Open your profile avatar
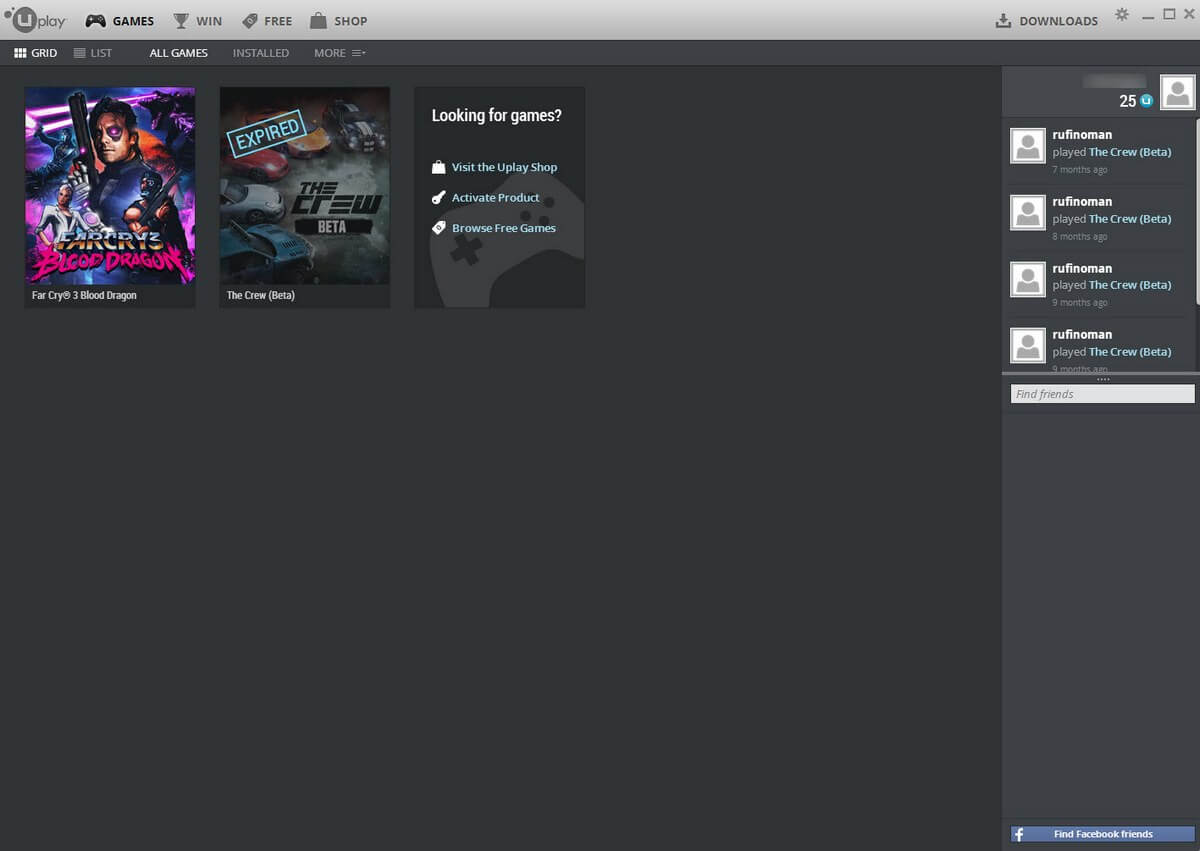1200x851 pixels. click(1178, 92)
